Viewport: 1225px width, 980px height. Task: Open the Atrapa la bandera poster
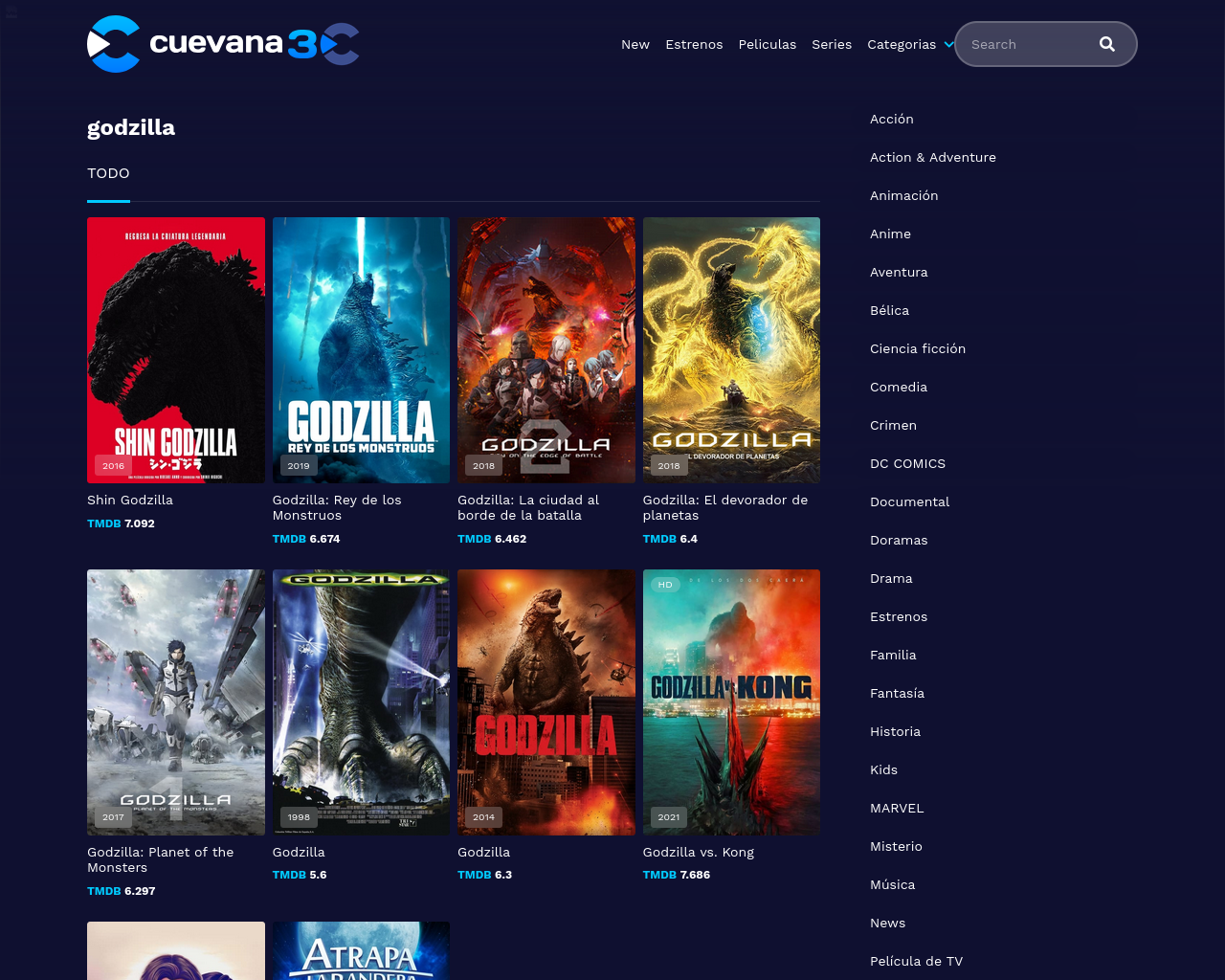[x=361, y=950]
